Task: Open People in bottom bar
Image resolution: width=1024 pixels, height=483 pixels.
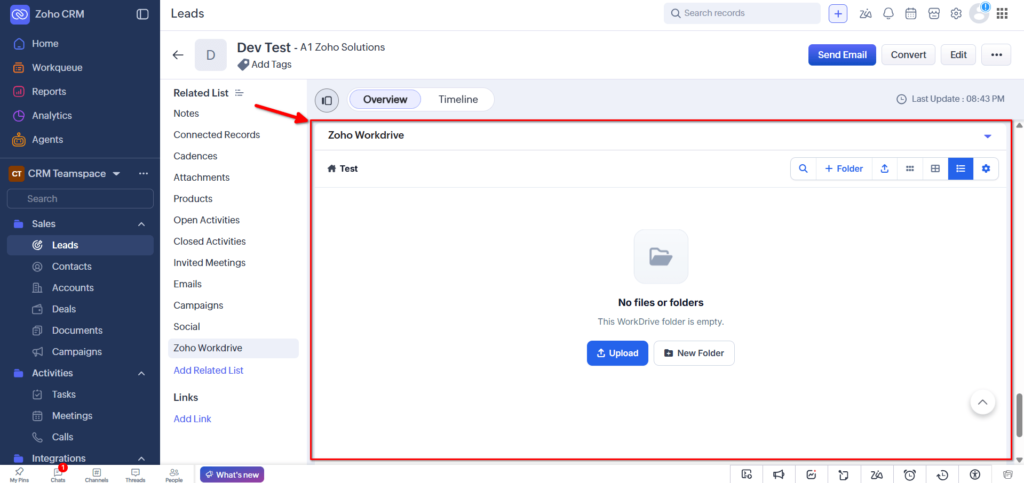Action: pos(174,475)
